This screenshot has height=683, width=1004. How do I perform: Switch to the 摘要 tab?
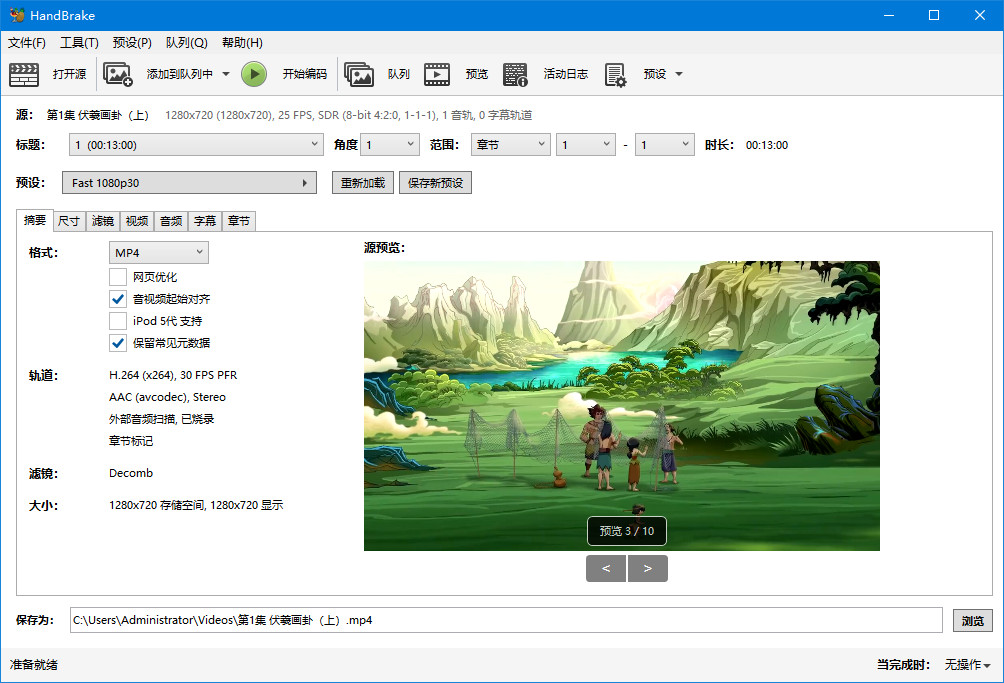[35, 220]
